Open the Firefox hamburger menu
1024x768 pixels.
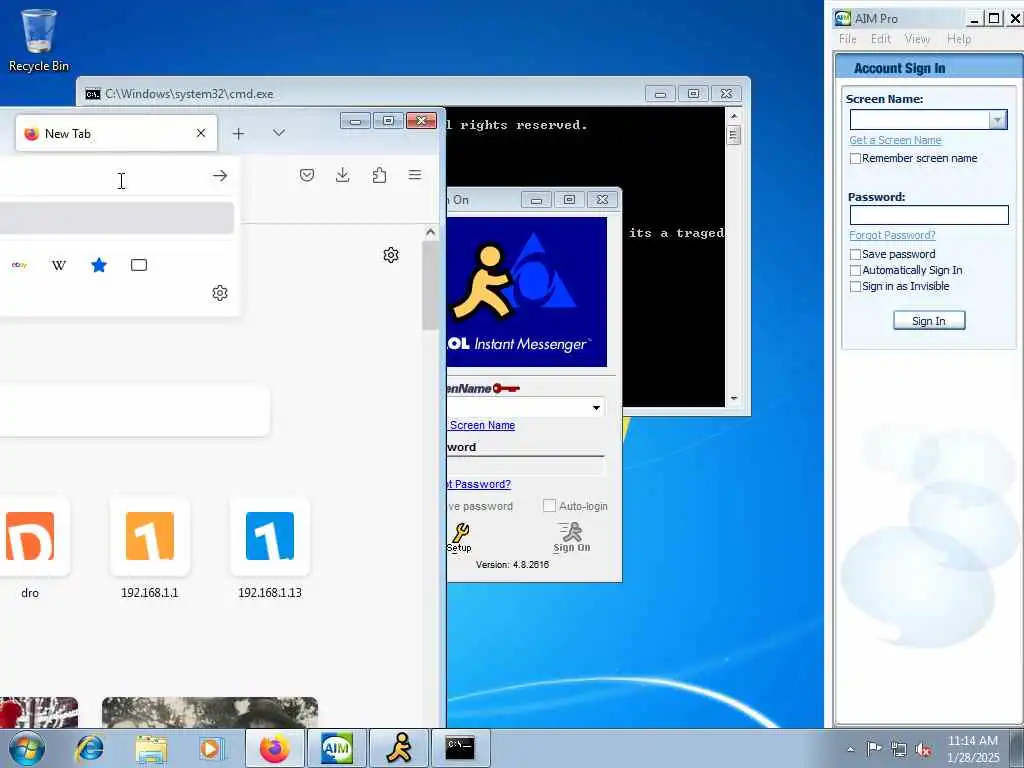415,175
